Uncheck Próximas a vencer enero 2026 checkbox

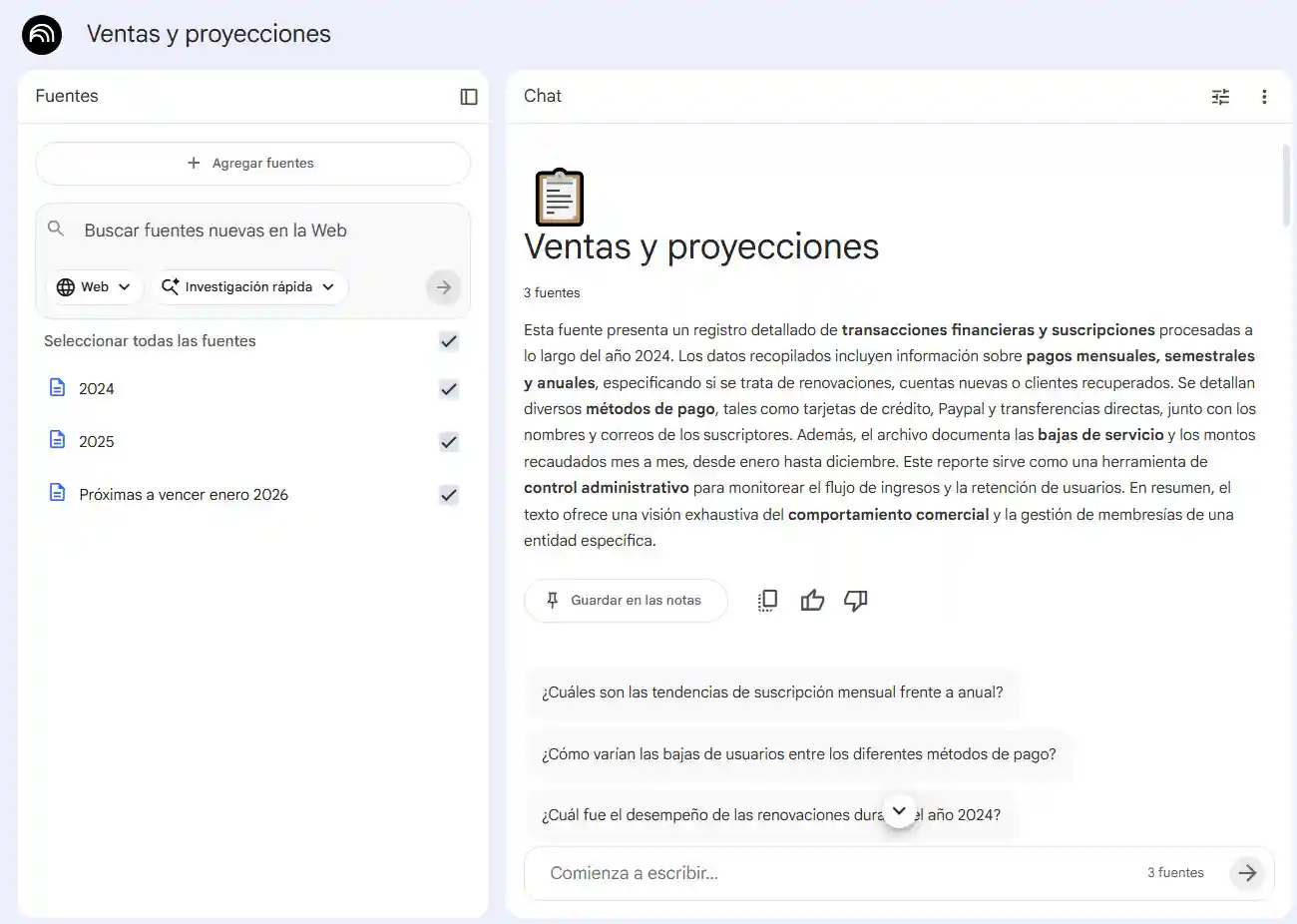click(449, 495)
